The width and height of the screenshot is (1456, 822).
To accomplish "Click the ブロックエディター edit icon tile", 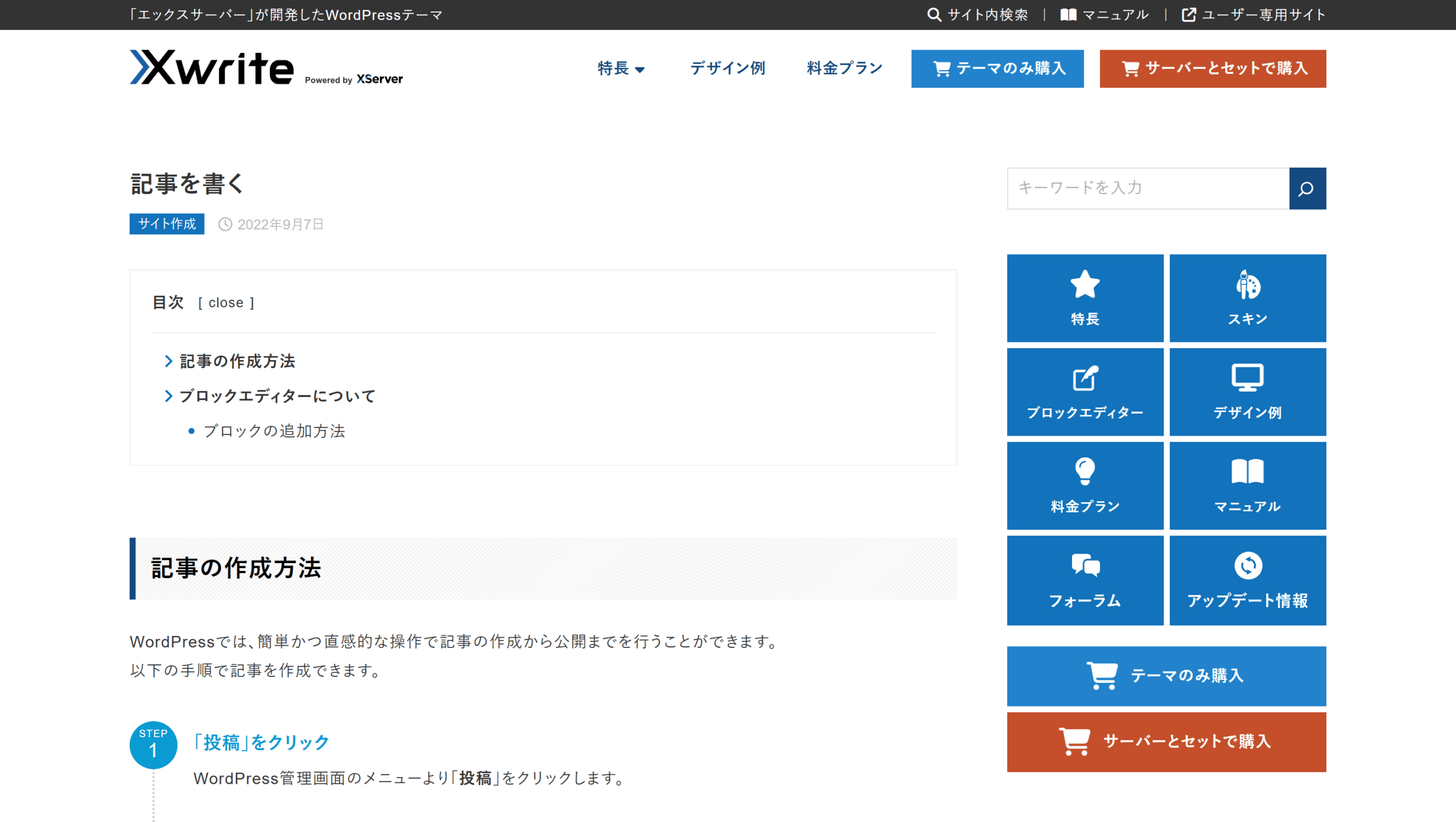I will (x=1085, y=391).
